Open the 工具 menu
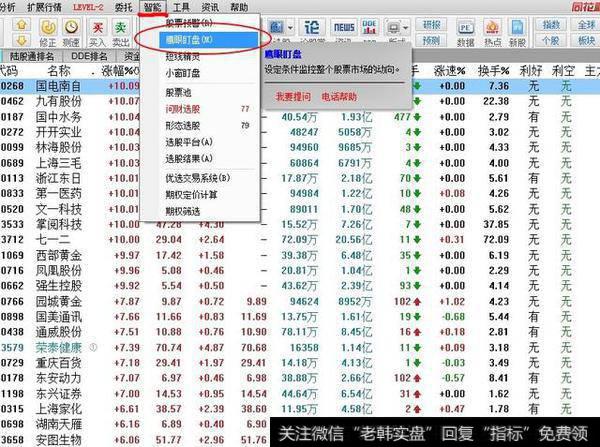600x447 pixels. tap(181, 7)
